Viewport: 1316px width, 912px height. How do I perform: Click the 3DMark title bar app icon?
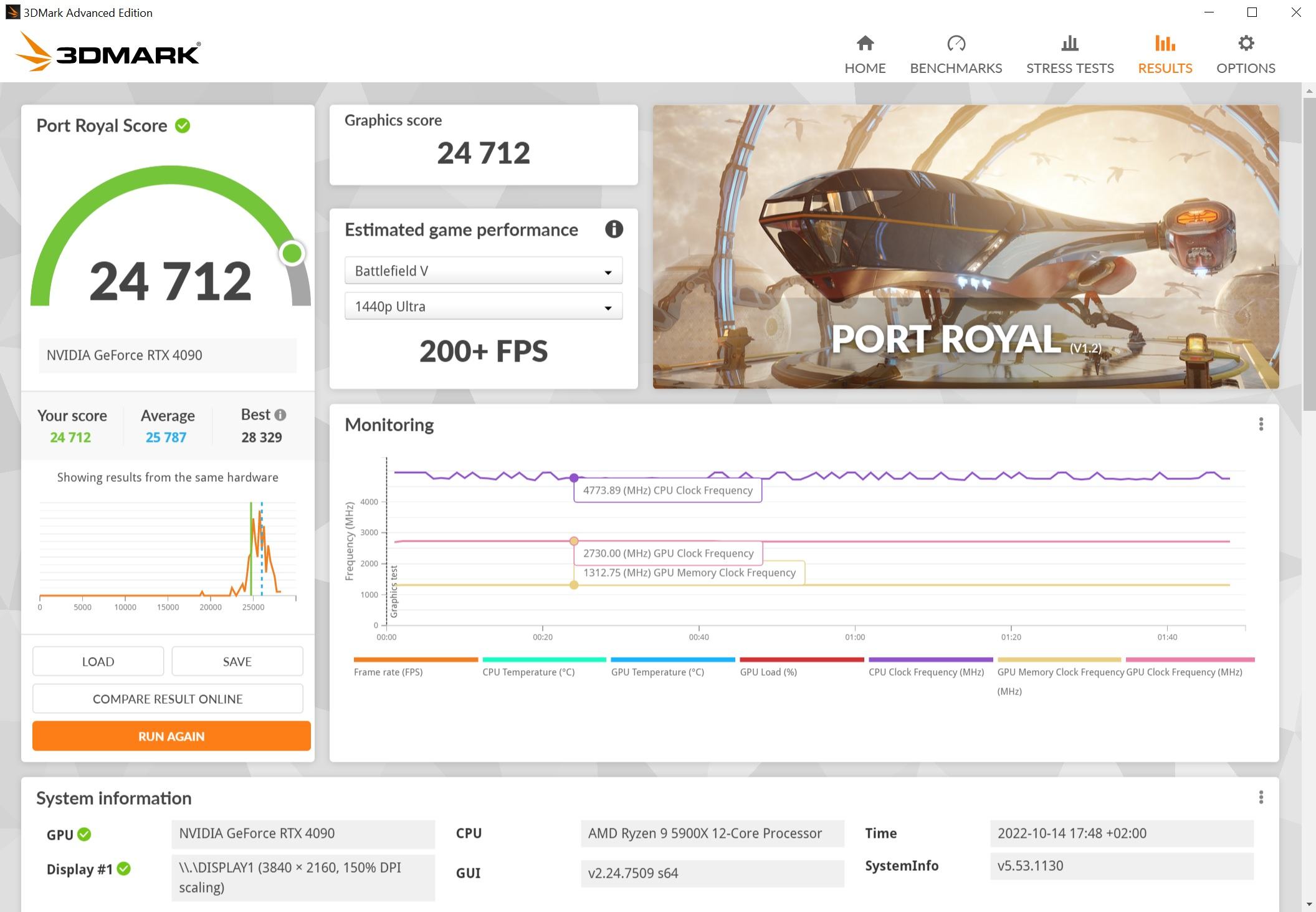[x=12, y=12]
